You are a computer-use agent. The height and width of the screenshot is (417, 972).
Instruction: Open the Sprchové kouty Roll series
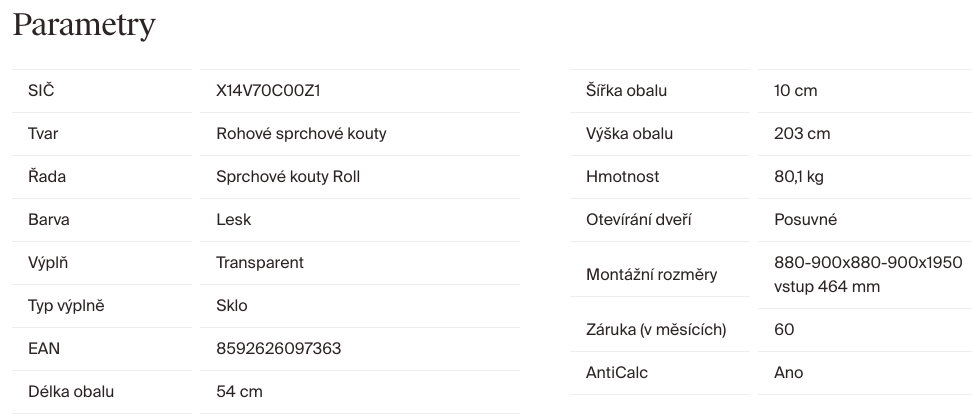click(x=288, y=177)
